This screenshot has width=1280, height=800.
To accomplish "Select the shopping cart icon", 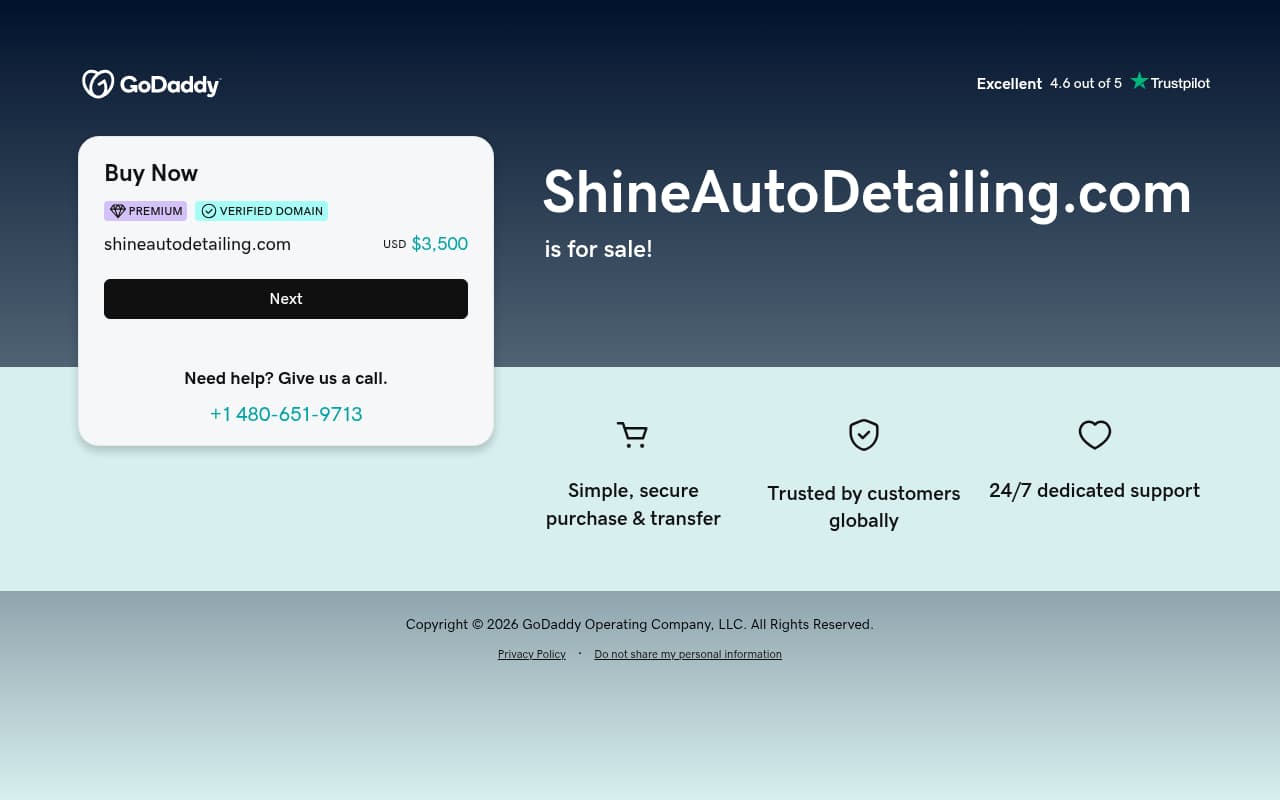I will (632, 435).
